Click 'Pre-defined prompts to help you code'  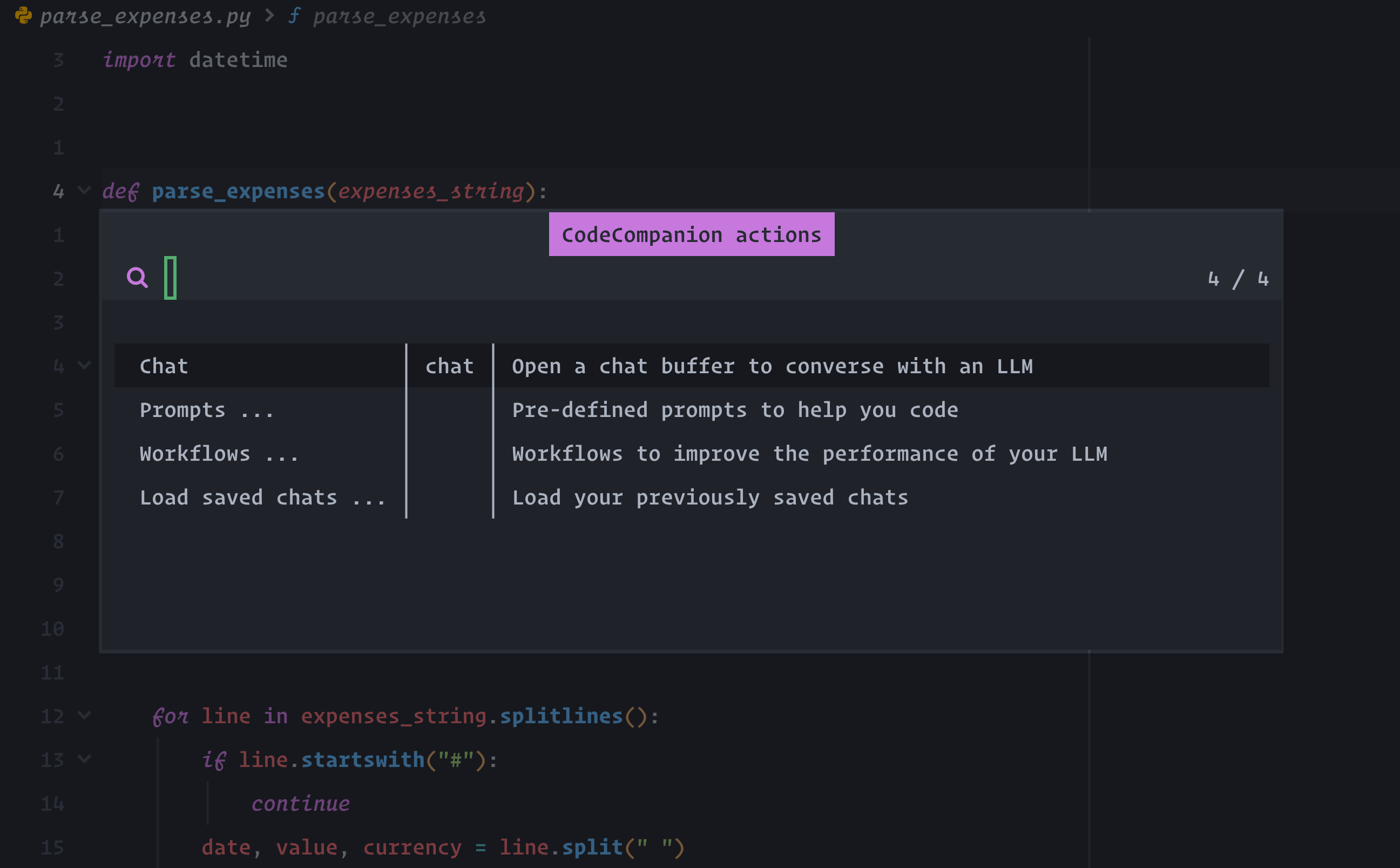(x=735, y=410)
